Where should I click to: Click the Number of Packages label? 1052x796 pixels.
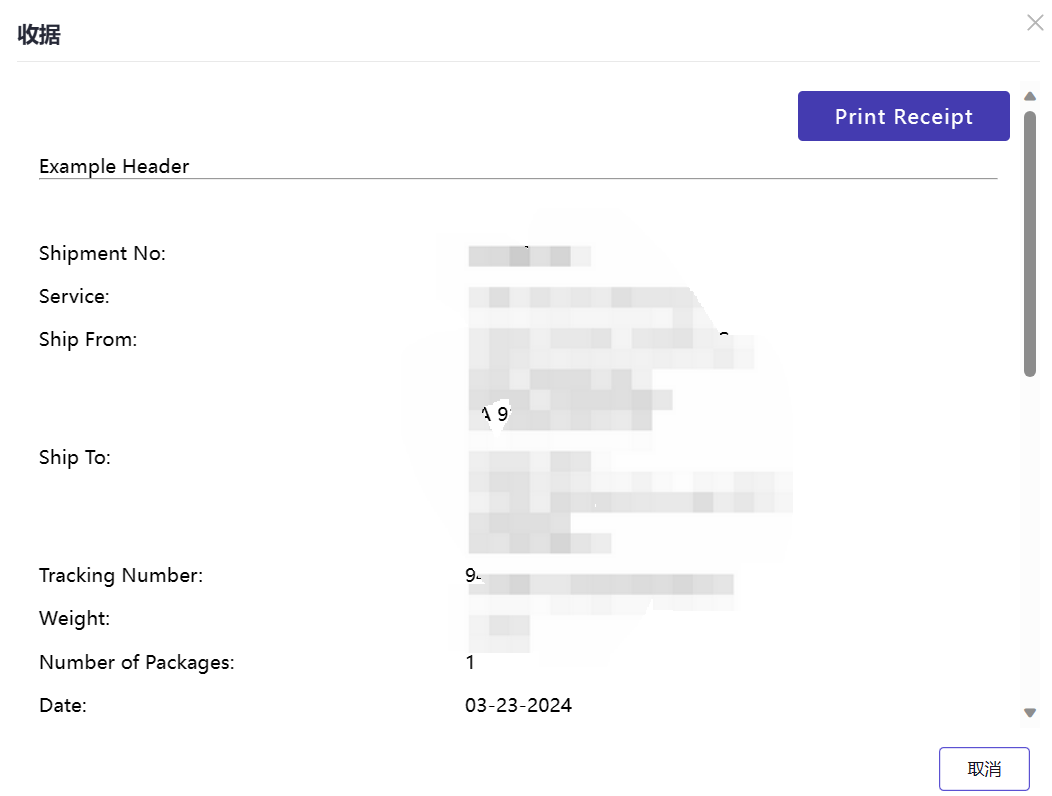click(x=137, y=662)
